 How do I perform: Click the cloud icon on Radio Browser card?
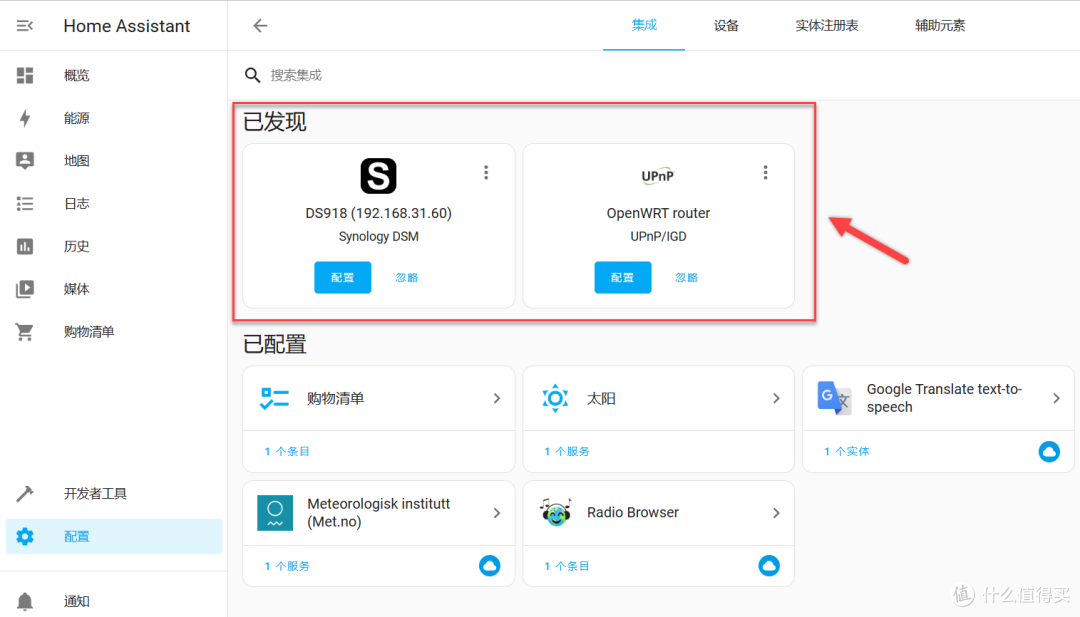769,566
